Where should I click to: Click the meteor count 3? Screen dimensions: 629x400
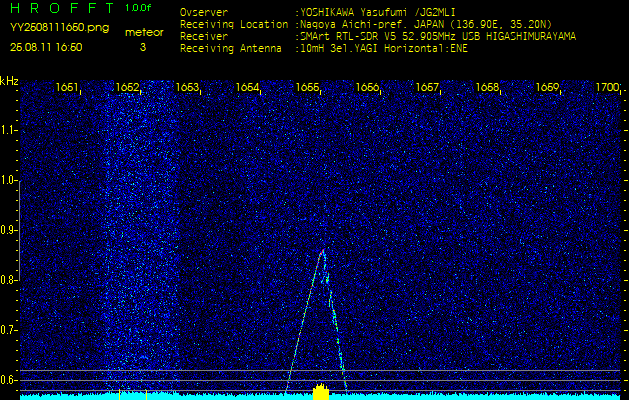click(x=143, y=47)
